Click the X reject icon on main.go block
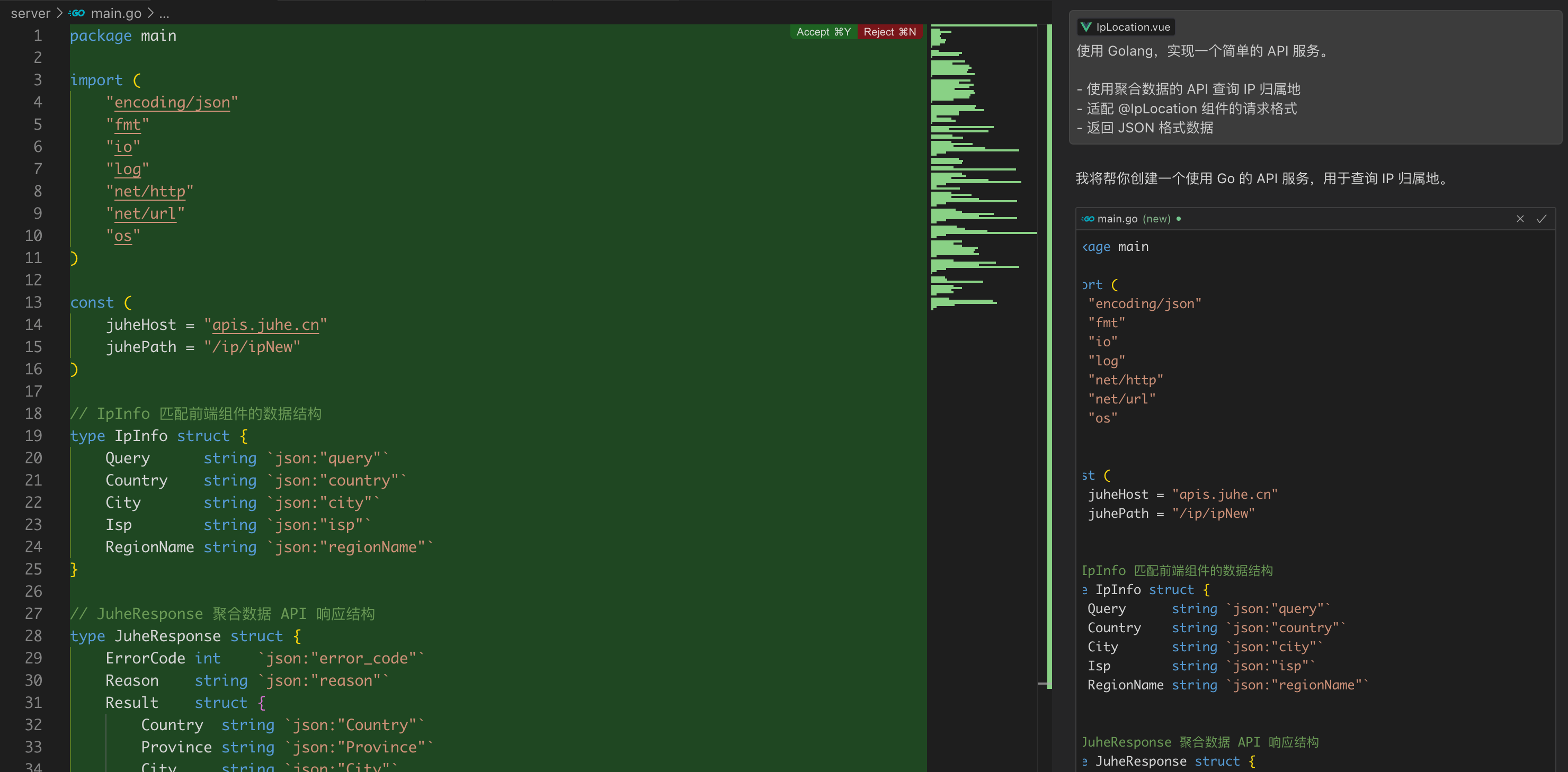 click(x=1520, y=219)
